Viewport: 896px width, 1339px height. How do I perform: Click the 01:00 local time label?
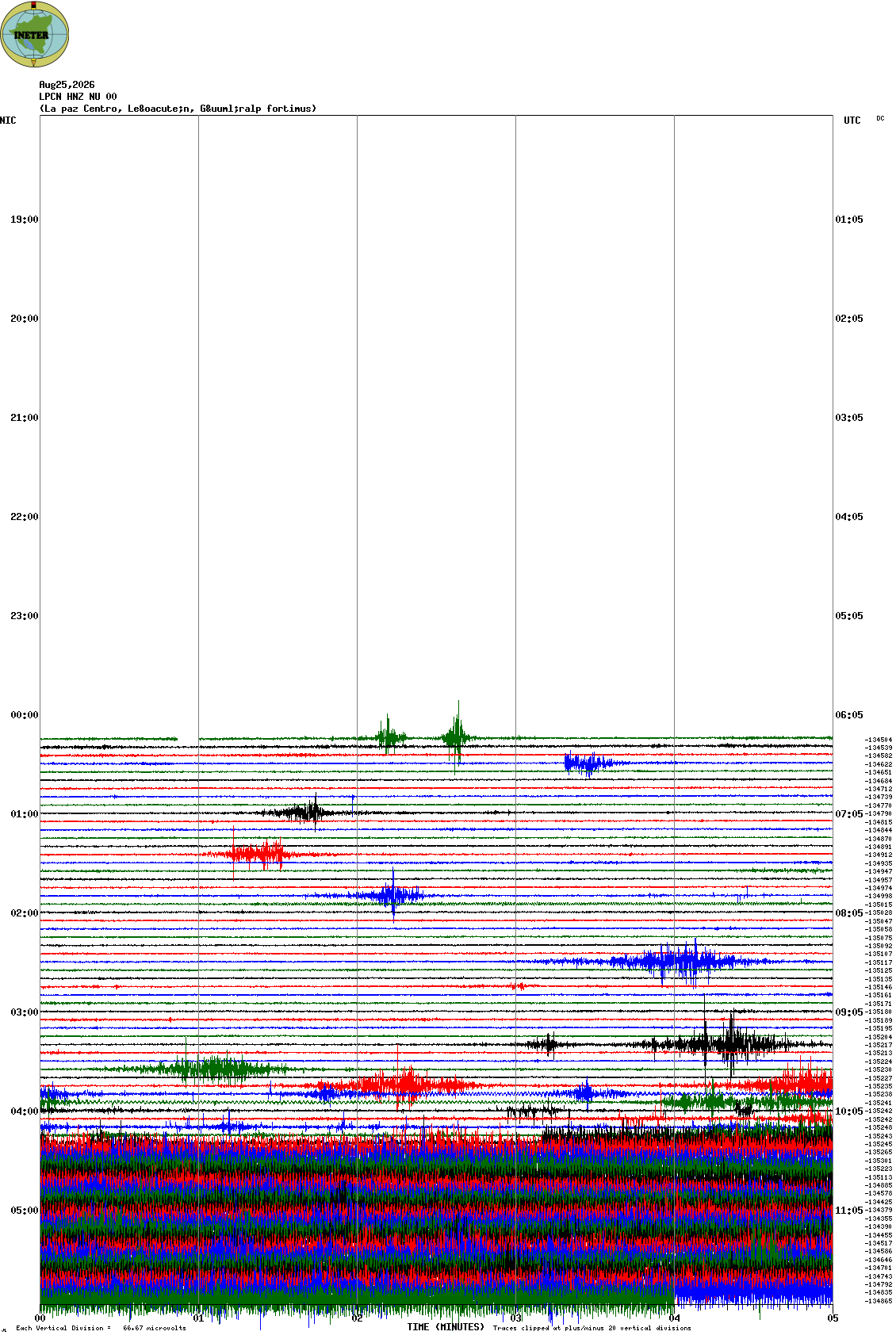click(x=24, y=814)
